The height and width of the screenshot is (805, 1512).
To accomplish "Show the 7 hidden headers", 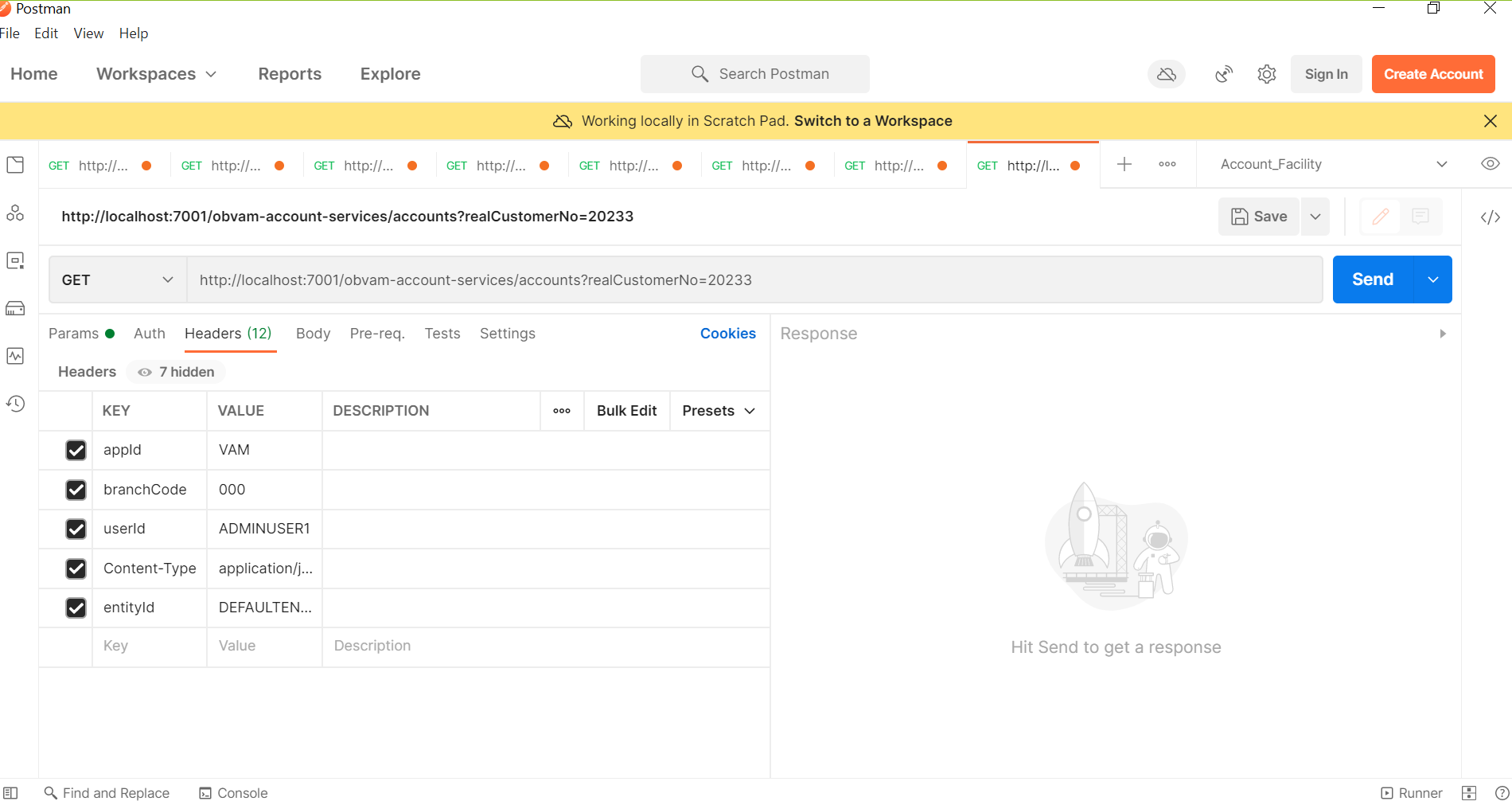I will pyautogui.click(x=176, y=372).
